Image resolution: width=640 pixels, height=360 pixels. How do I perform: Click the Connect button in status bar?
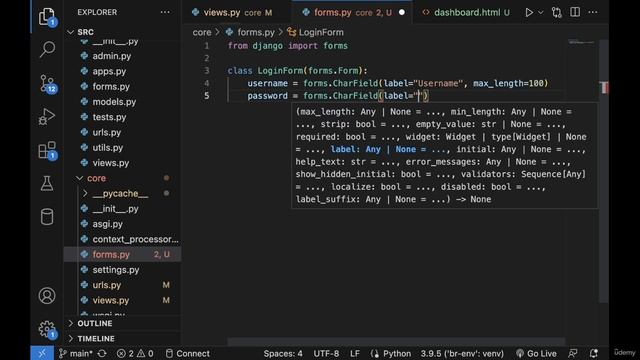[x=187, y=353]
